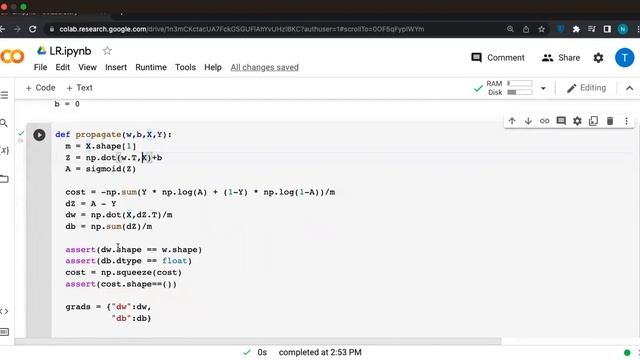640x360 pixels.
Task: Go forward in browser history
Action: tap(17, 29)
